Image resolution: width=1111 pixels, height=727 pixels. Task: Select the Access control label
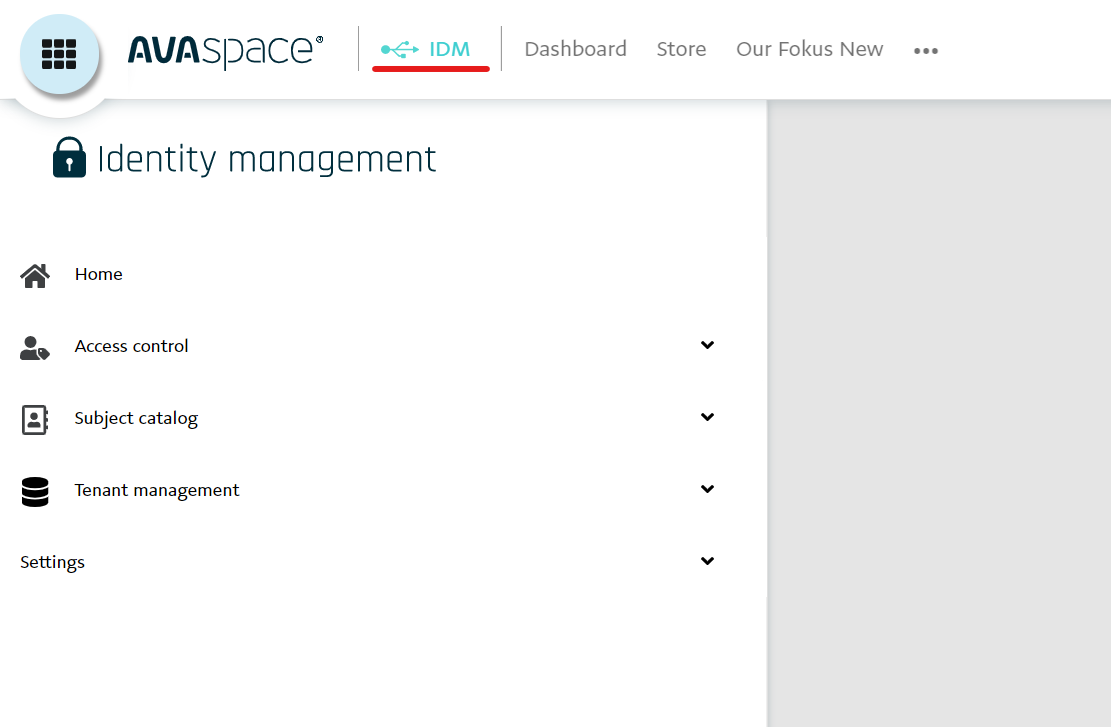click(x=132, y=346)
